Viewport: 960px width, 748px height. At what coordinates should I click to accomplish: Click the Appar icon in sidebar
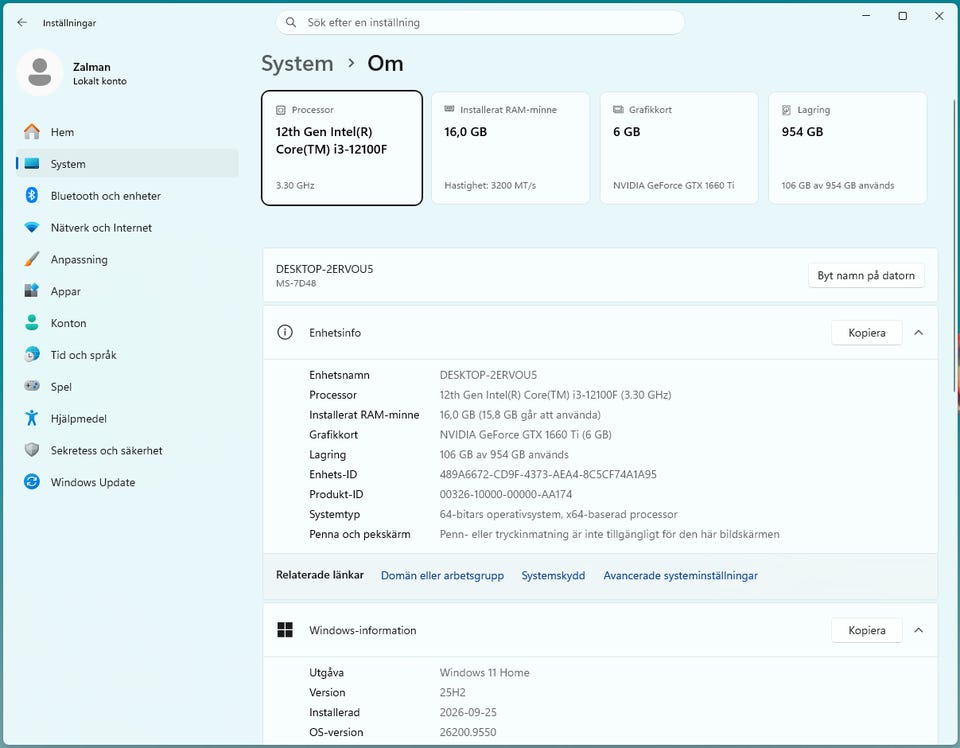pyautogui.click(x=32, y=291)
